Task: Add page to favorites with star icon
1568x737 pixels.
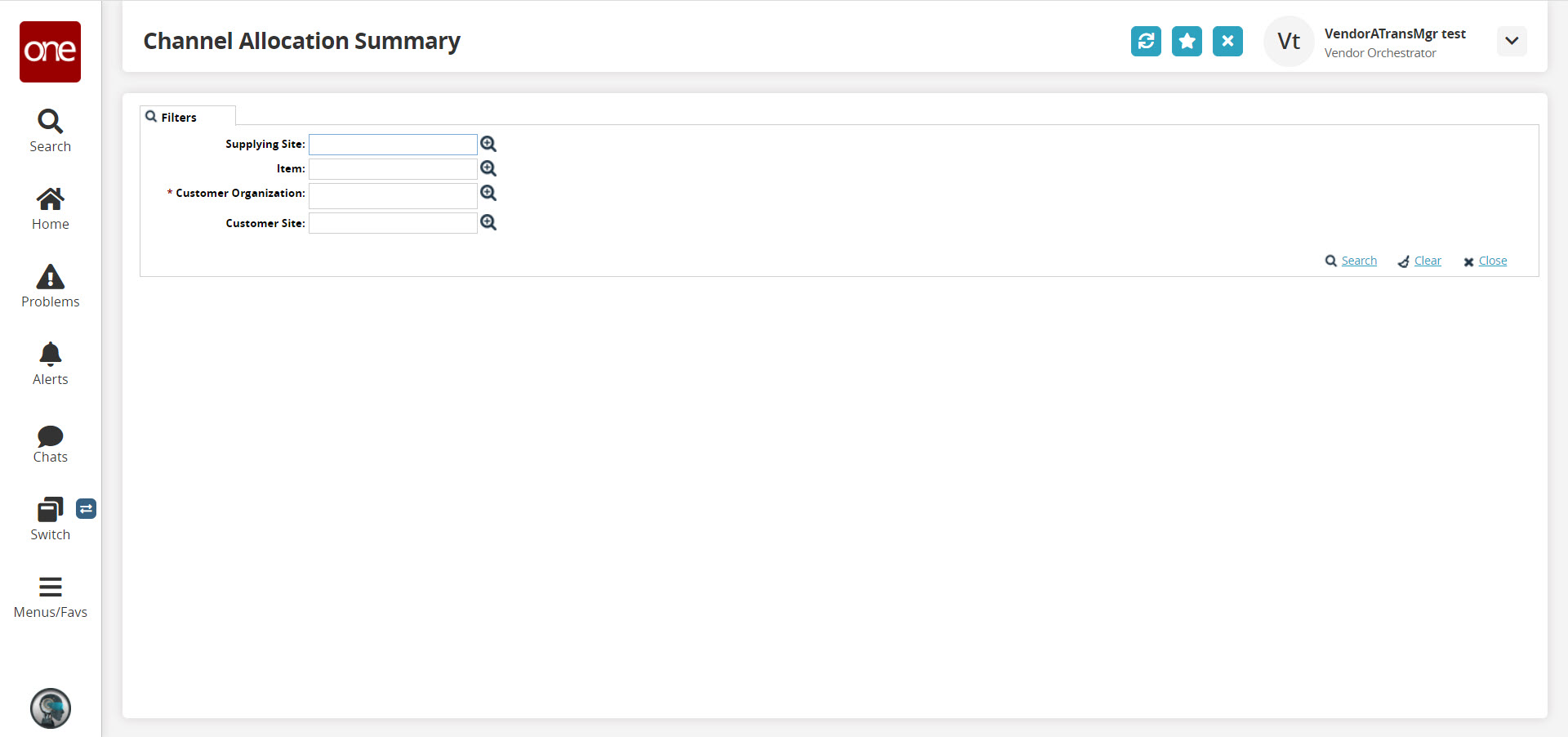Action: [x=1187, y=41]
